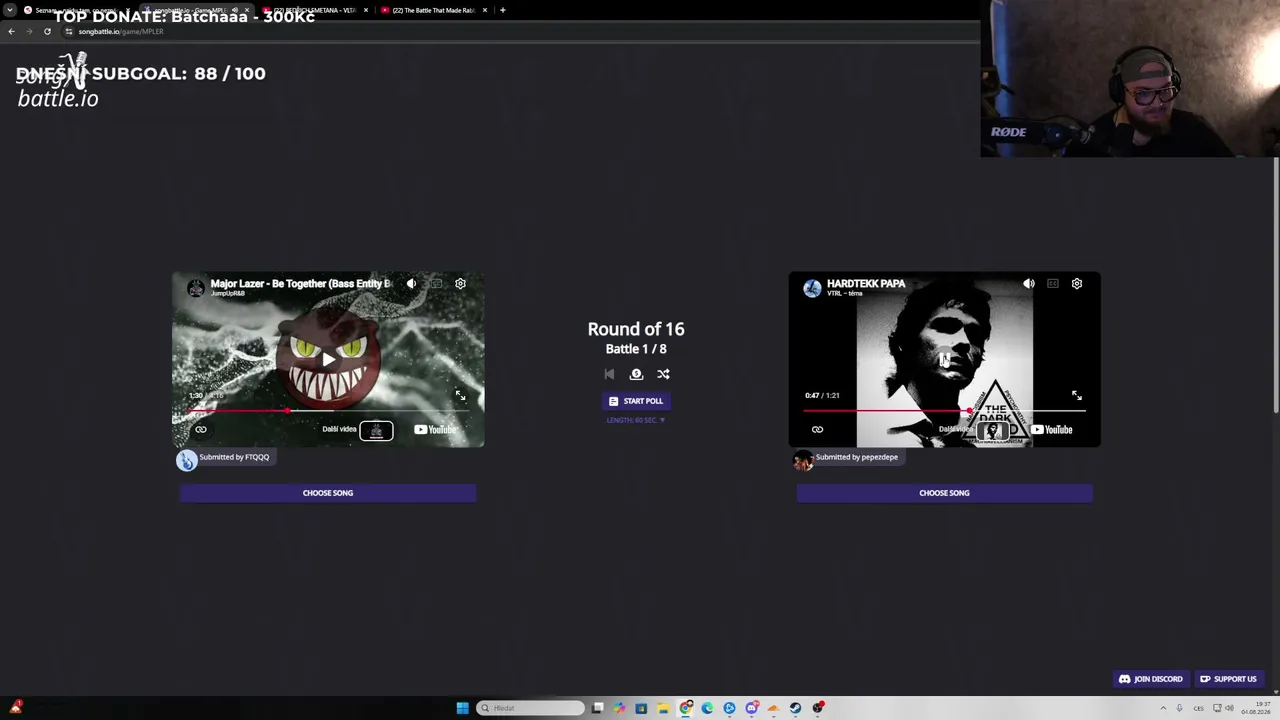Click the address bar URL
The height and width of the screenshot is (720, 1280).
pyautogui.click(x=121, y=31)
